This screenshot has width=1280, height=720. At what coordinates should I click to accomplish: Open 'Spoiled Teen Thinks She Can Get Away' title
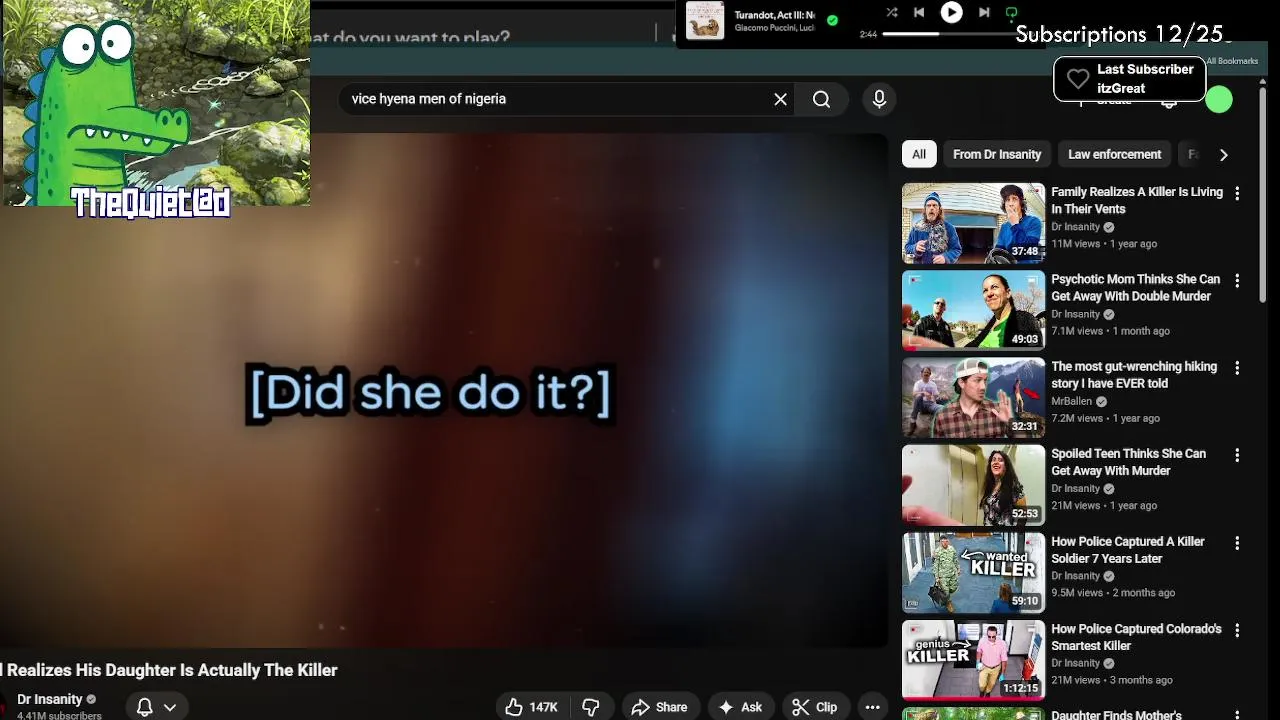point(1128,462)
